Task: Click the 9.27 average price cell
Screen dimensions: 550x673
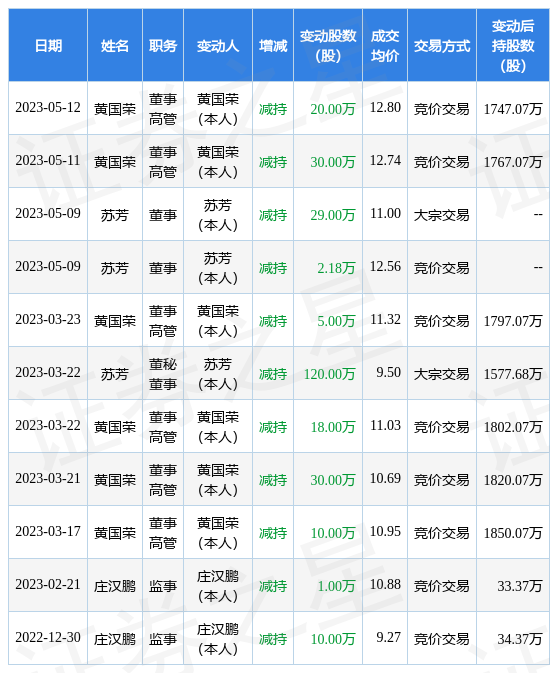Action: [389, 637]
